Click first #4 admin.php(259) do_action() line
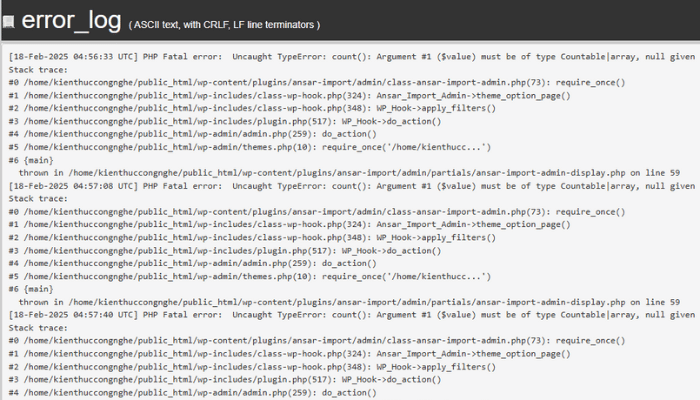Screen dimensions: 700x400 pos(192,134)
